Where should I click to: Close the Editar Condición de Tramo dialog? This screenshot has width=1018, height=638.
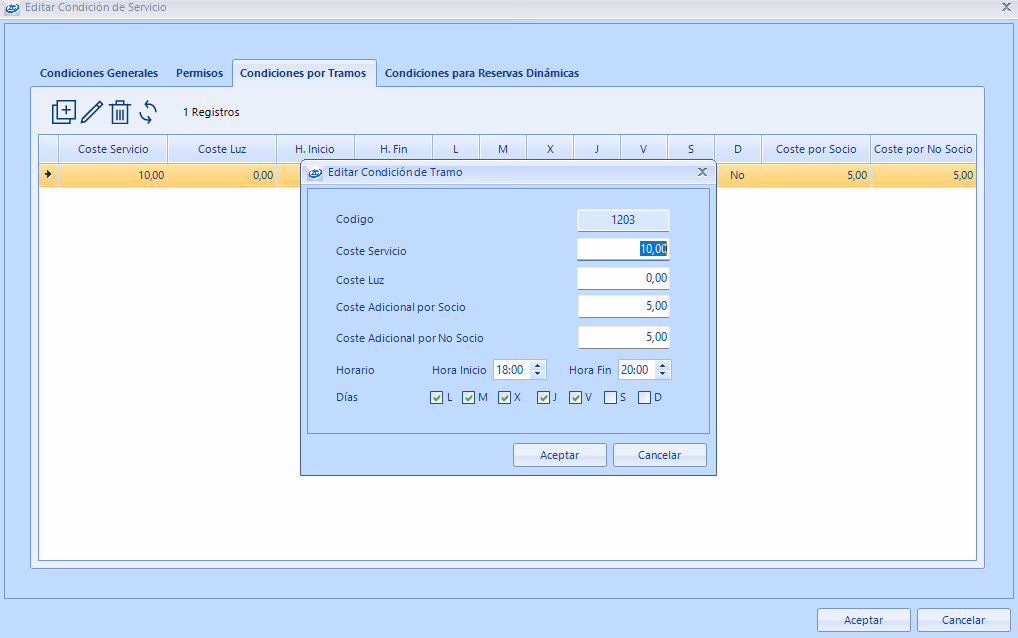pos(702,172)
